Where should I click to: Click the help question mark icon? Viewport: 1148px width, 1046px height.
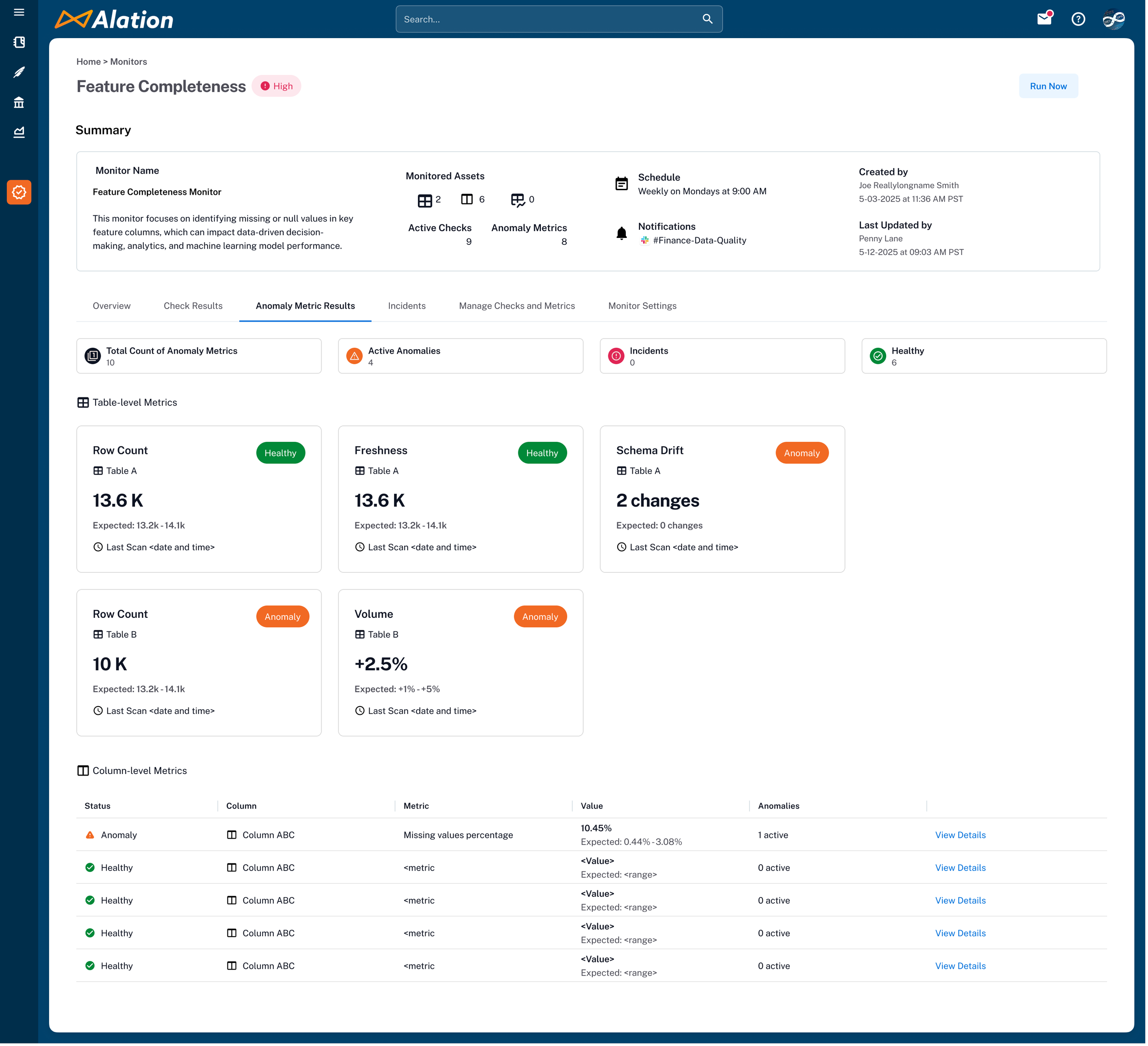pyautogui.click(x=1078, y=19)
